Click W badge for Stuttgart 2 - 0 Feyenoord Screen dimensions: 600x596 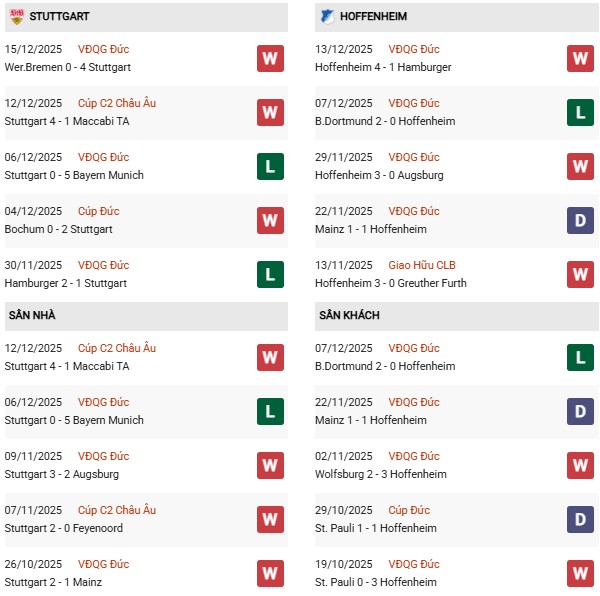pos(270,519)
